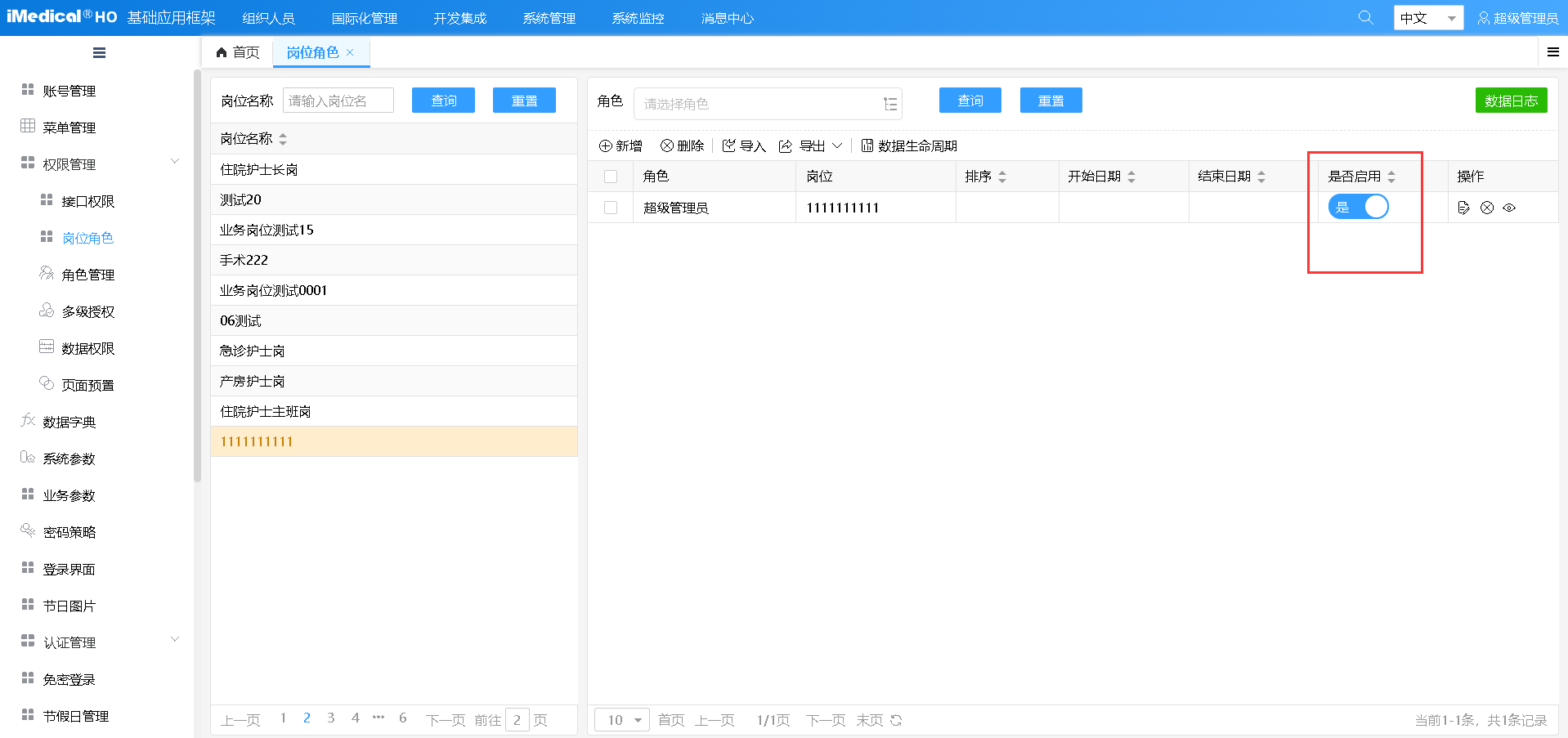Open the page size dropdown showing 10
Image resolution: width=1568 pixels, height=738 pixels.
[622, 720]
